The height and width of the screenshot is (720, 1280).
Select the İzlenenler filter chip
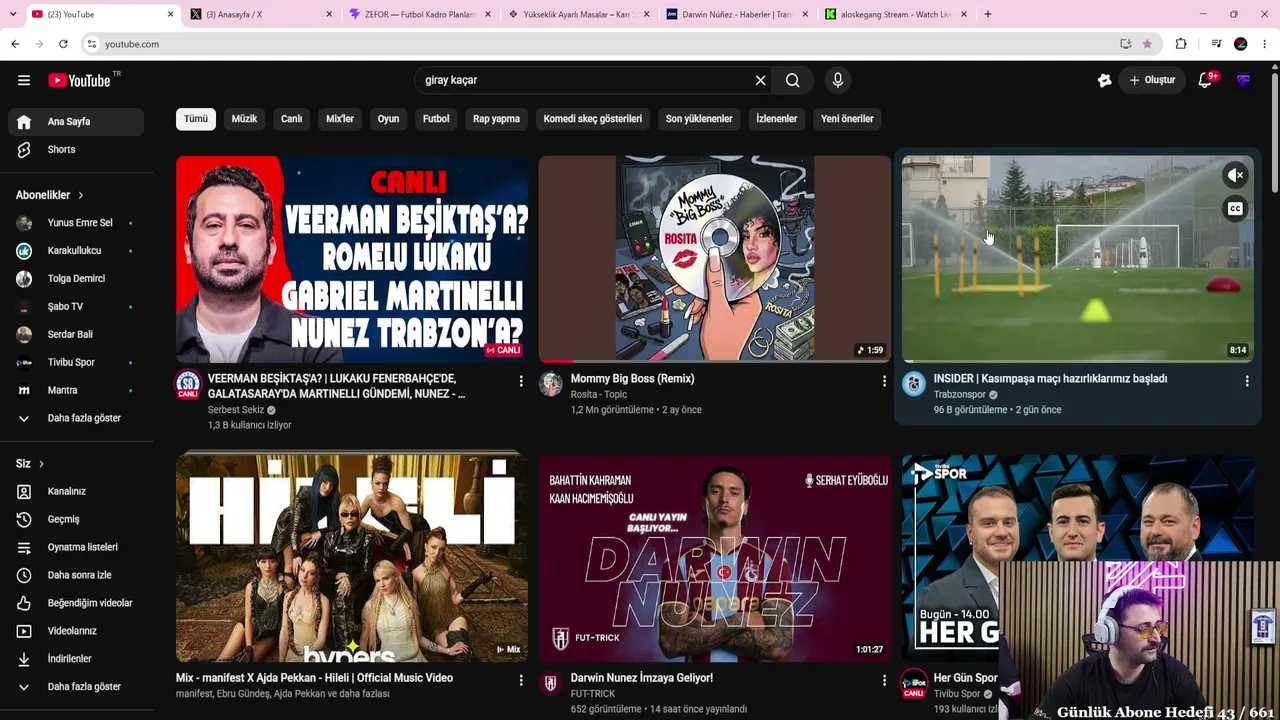[x=777, y=119]
